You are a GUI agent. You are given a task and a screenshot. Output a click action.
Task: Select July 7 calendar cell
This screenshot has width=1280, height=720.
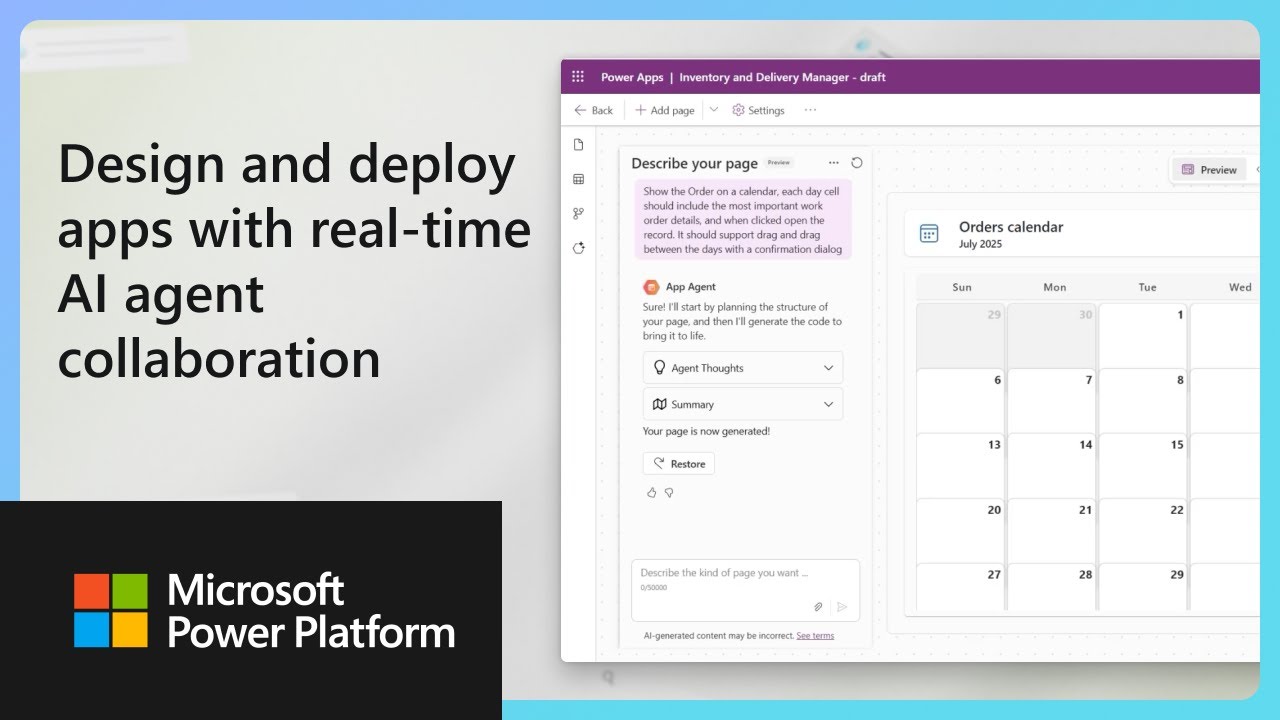tap(1052, 401)
